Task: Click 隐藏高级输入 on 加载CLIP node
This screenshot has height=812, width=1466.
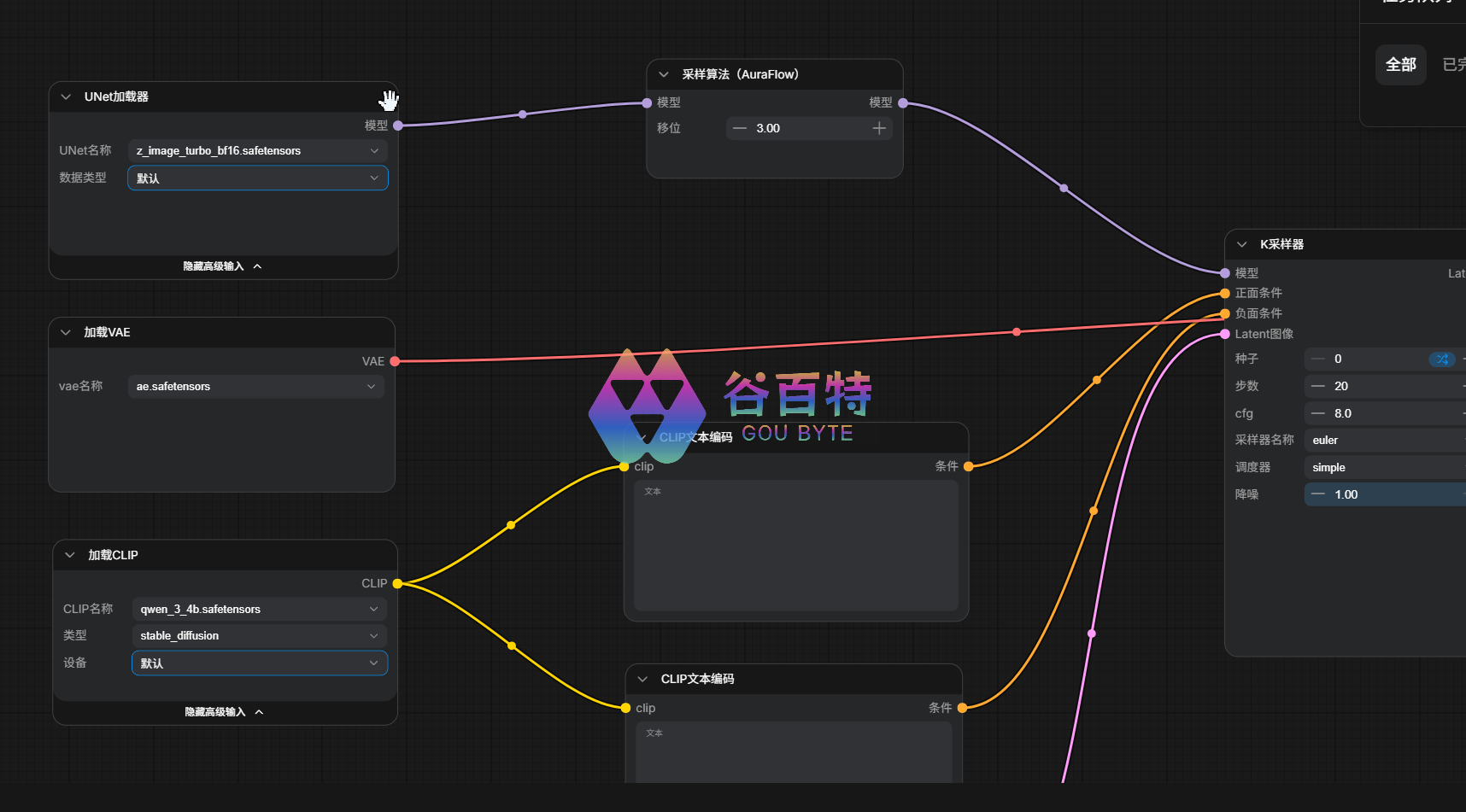Action: 225,712
